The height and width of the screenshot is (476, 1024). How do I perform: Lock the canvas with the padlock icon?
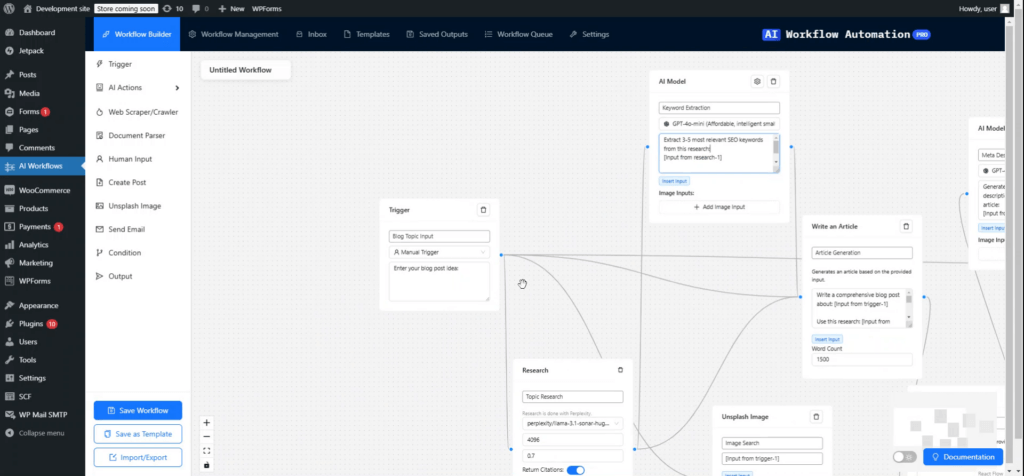(206, 465)
